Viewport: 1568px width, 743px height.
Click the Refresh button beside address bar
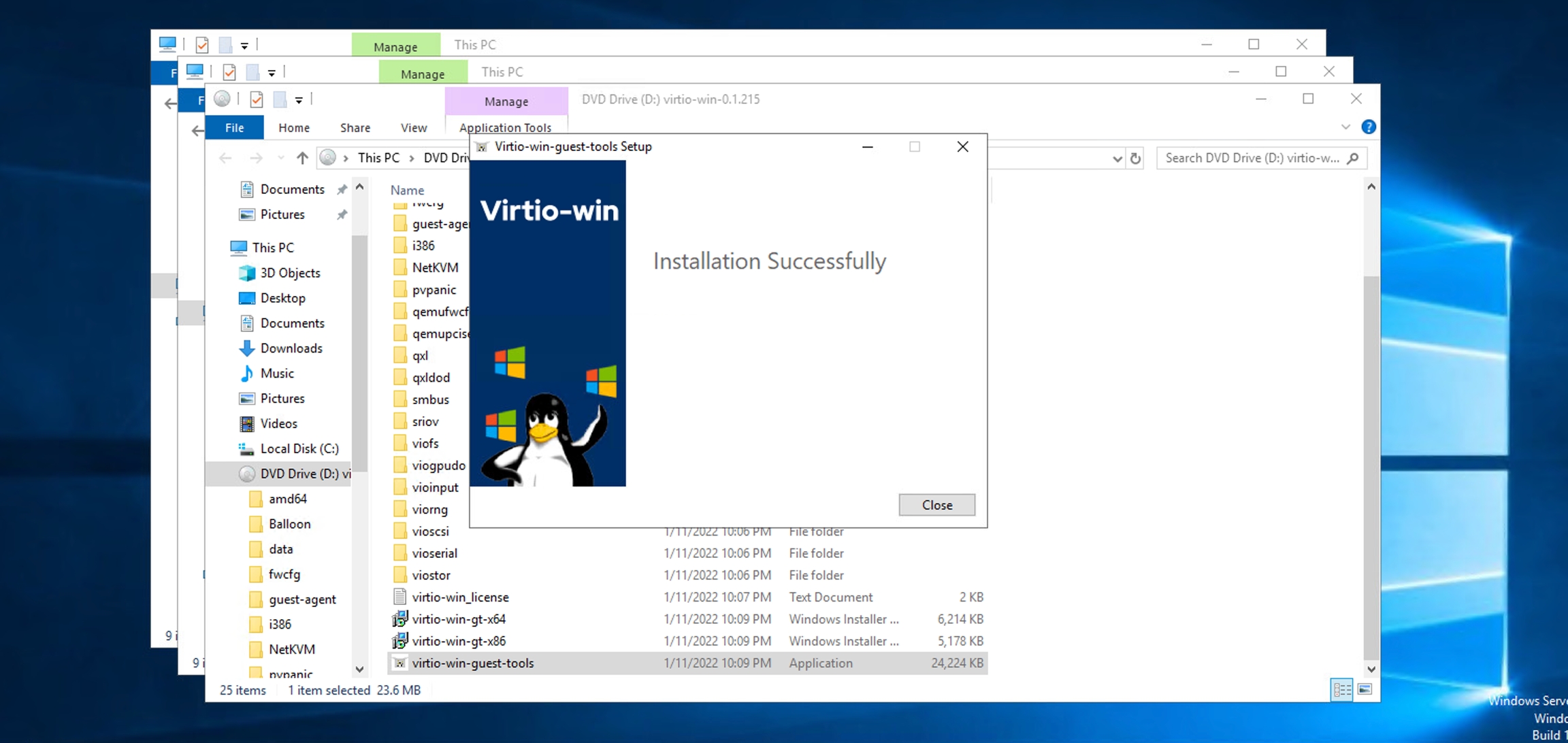pyautogui.click(x=1135, y=159)
